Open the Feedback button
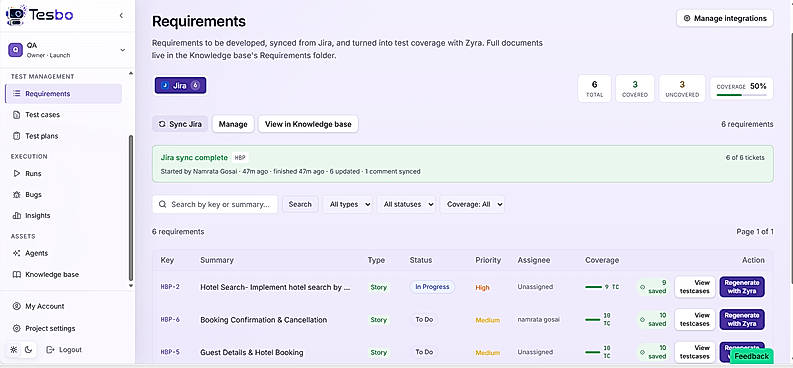Screen dimensions: 793x368 click(751, 356)
